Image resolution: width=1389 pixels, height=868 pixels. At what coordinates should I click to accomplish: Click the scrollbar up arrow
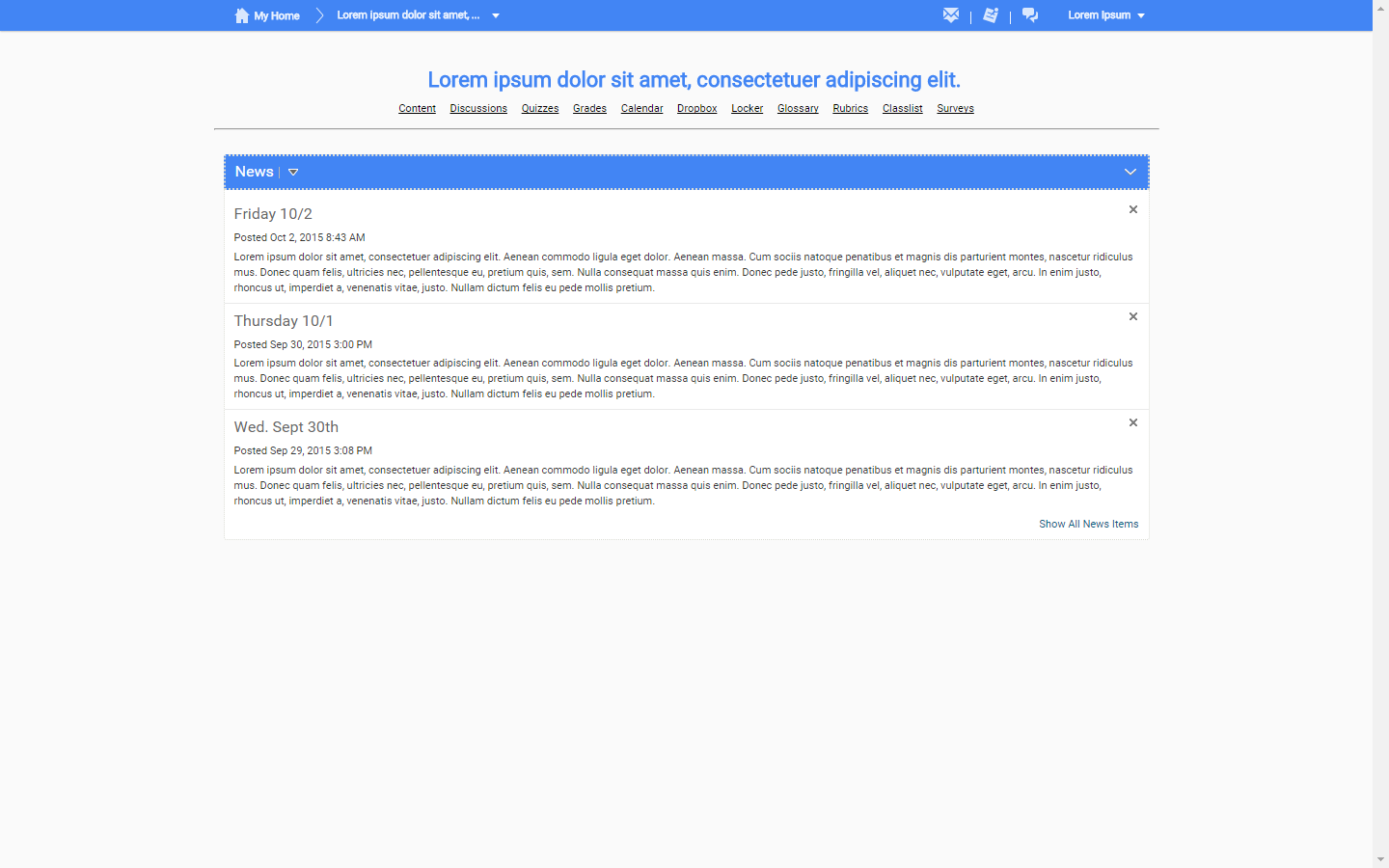[1380, 9]
